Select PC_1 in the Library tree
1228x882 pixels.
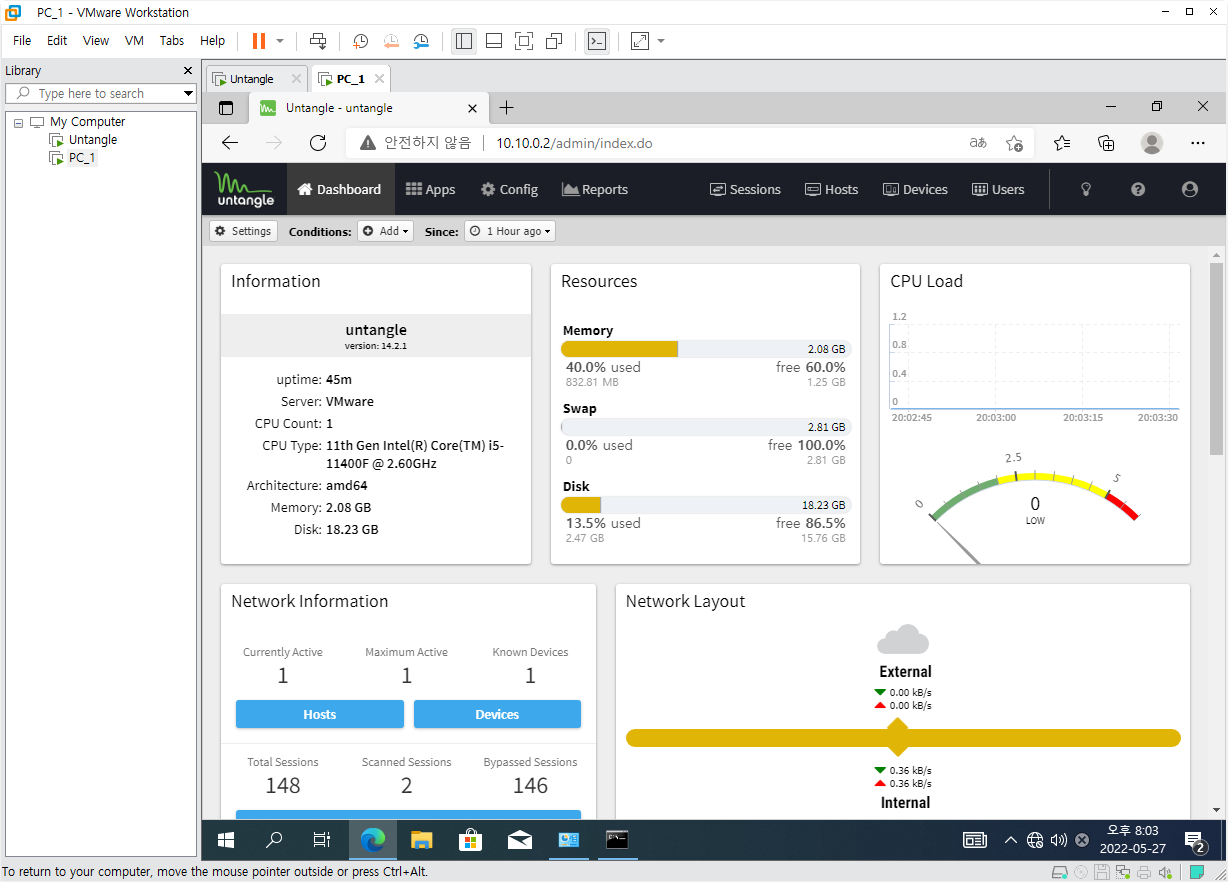click(x=82, y=158)
